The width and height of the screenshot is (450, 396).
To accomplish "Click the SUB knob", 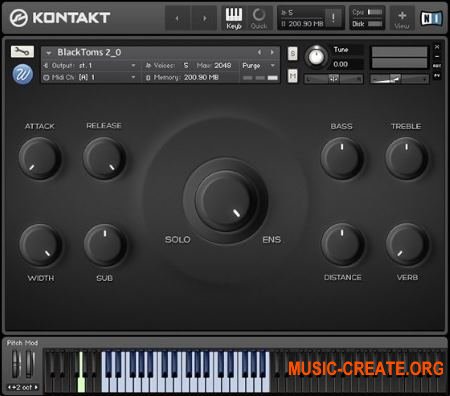I will point(105,245).
